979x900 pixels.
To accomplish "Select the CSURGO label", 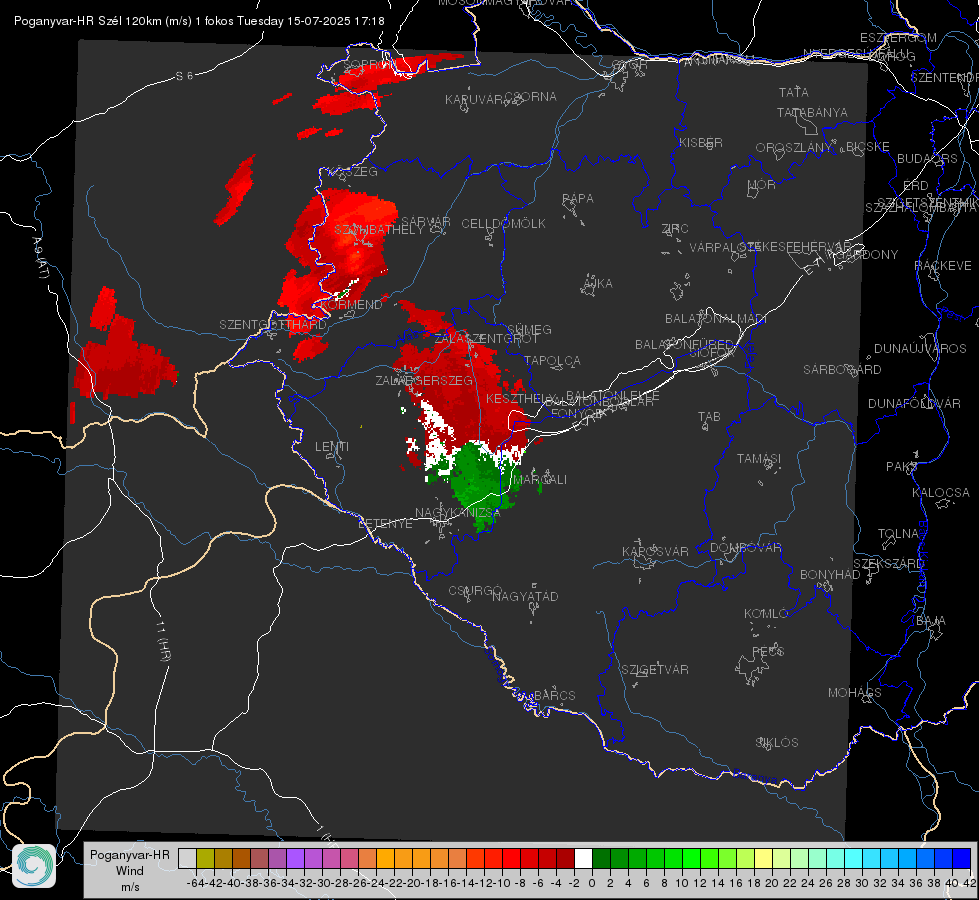I will pos(476,591).
